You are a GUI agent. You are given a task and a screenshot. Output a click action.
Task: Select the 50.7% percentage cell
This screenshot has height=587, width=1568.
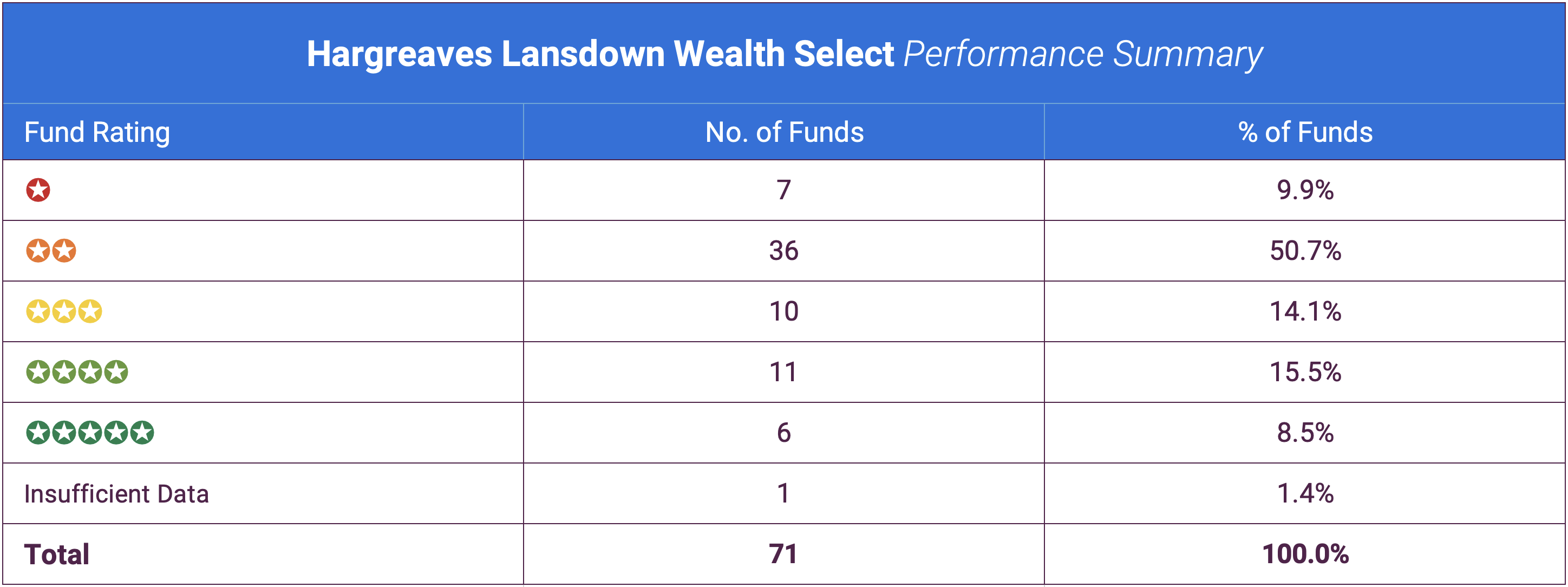coord(1305,251)
